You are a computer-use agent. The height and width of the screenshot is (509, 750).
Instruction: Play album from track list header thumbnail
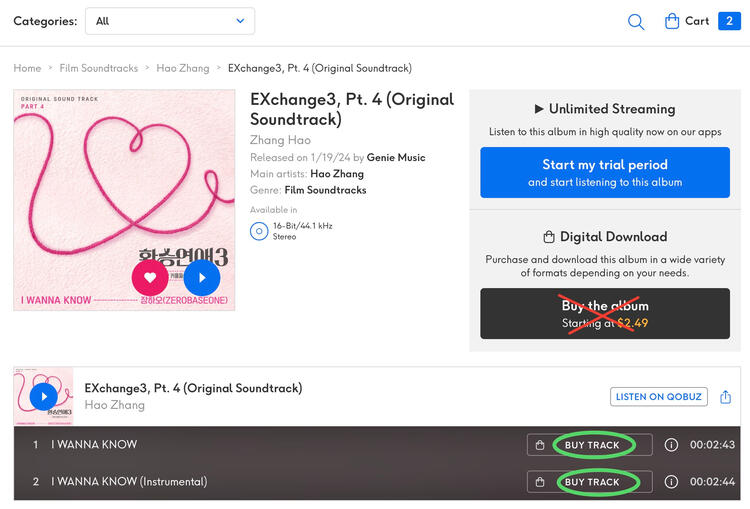coord(43,396)
